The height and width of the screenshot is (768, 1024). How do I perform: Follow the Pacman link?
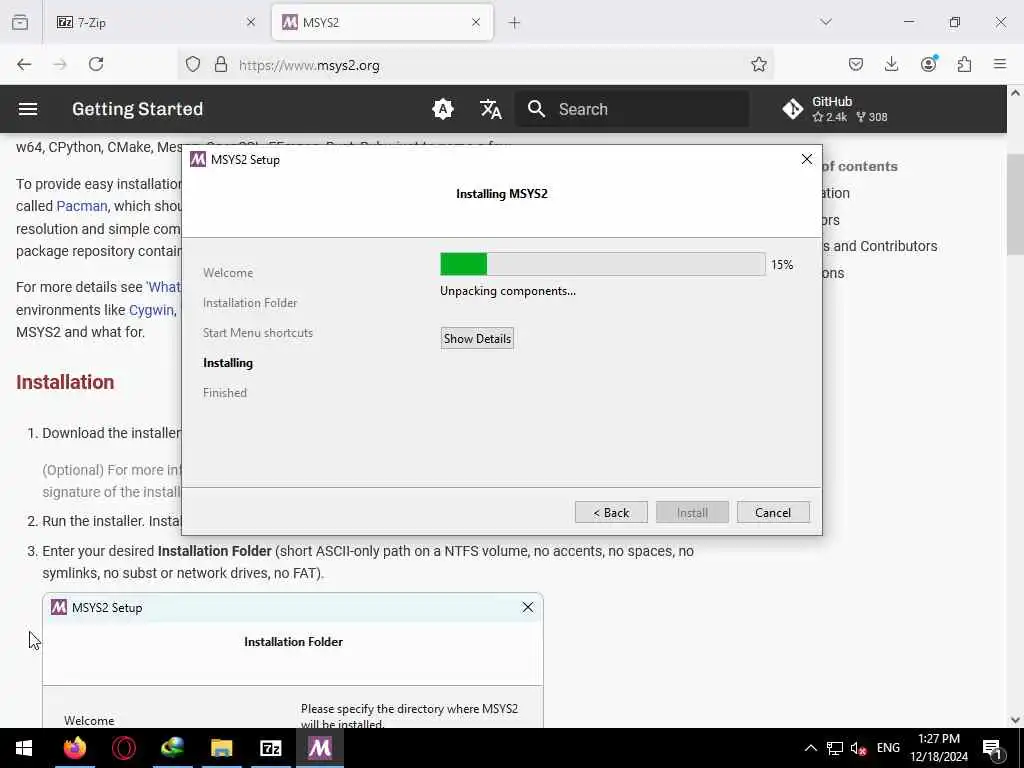[82, 206]
